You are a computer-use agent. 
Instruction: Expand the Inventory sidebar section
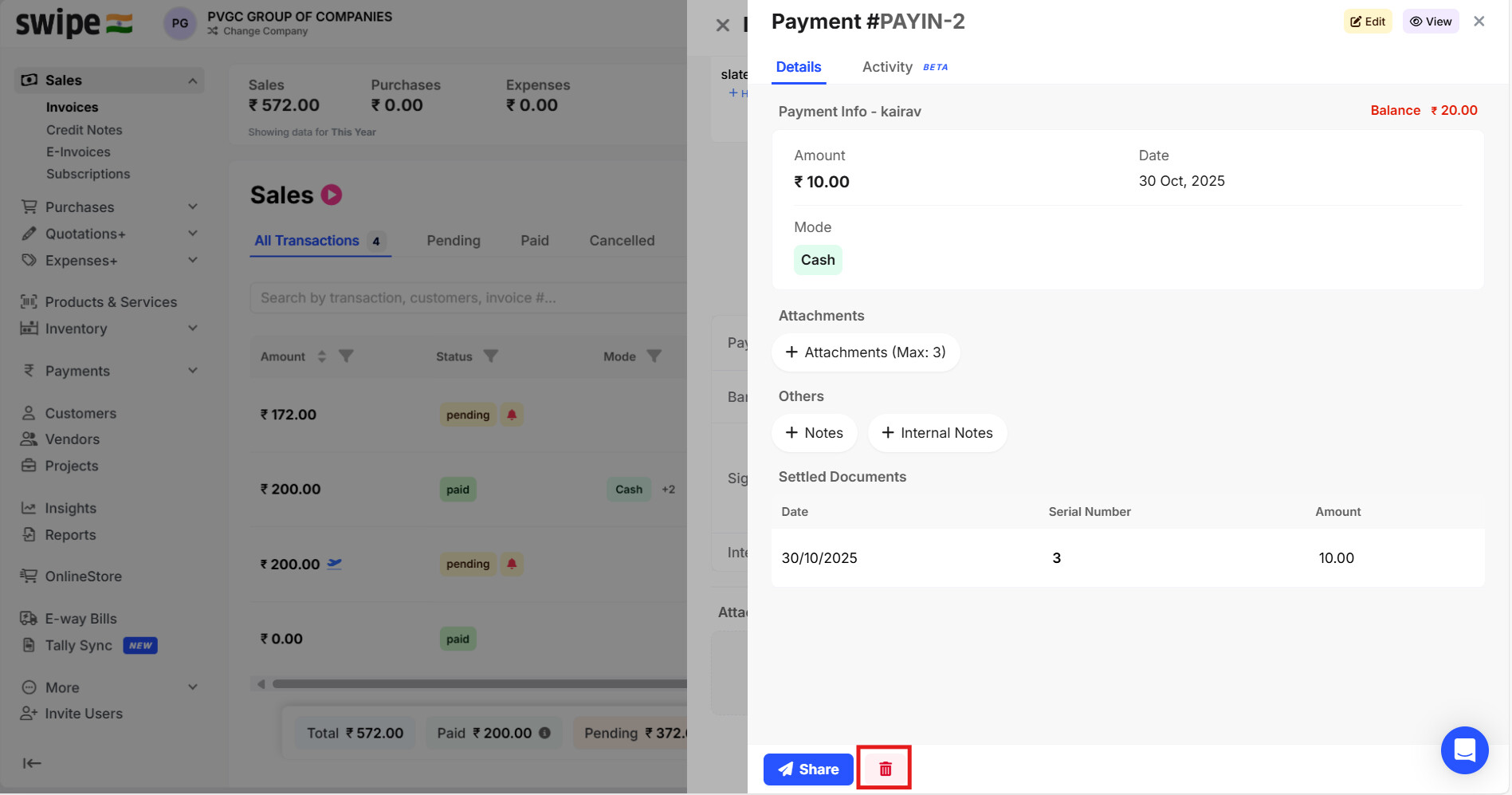[x=192, y=329]
